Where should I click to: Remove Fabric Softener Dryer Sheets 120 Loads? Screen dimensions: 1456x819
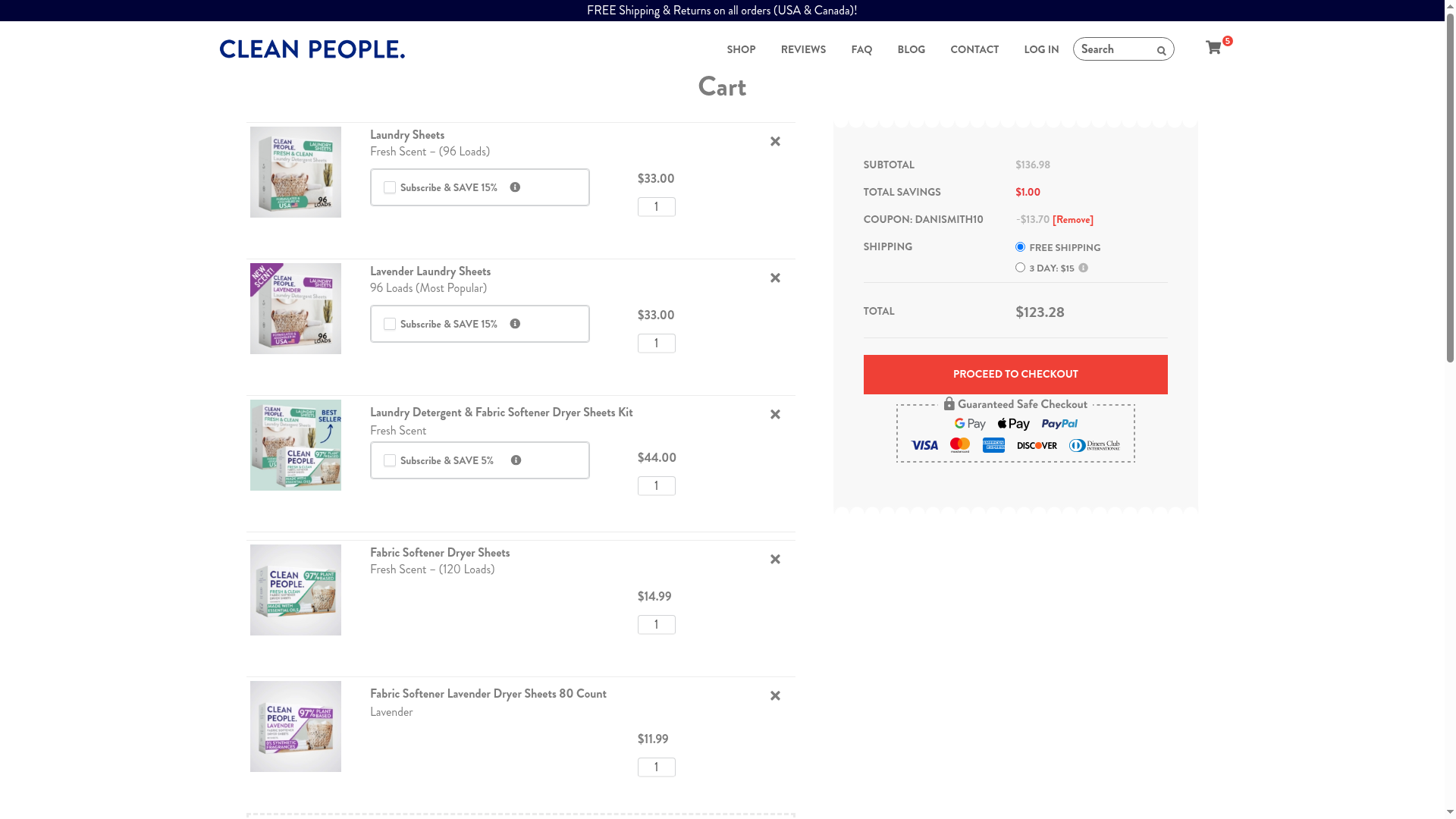[775, 560]
